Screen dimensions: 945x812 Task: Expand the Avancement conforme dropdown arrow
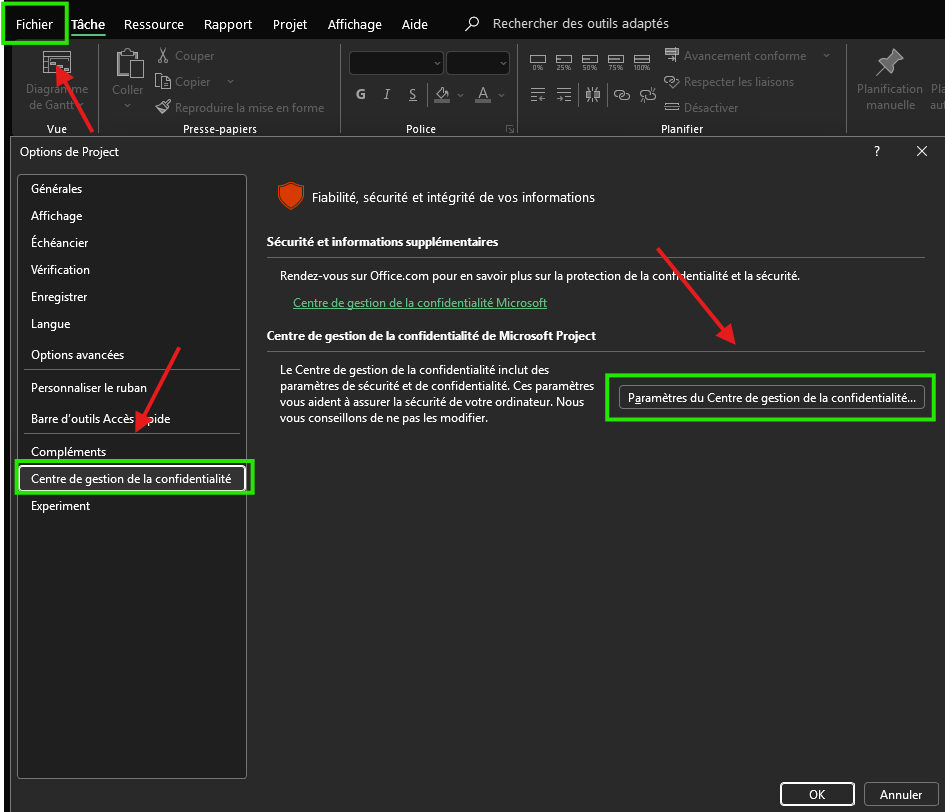(x=826, y=55)
